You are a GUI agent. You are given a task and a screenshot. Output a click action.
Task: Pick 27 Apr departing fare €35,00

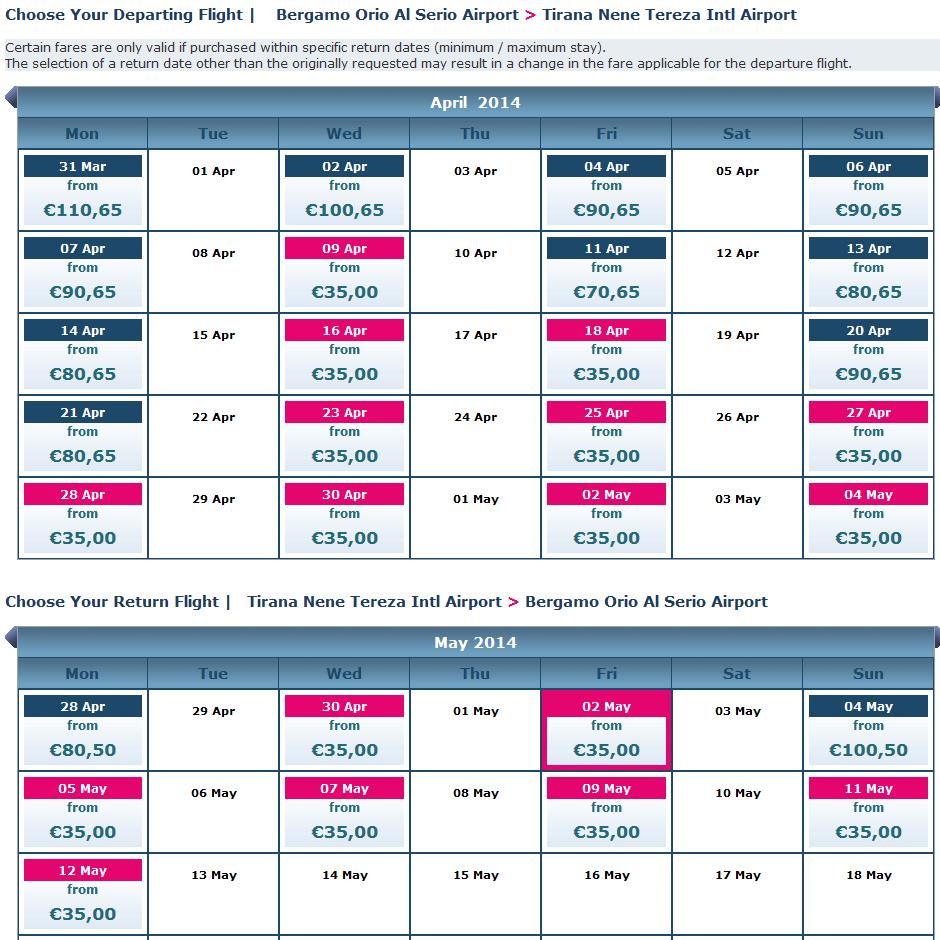[868, 436]
